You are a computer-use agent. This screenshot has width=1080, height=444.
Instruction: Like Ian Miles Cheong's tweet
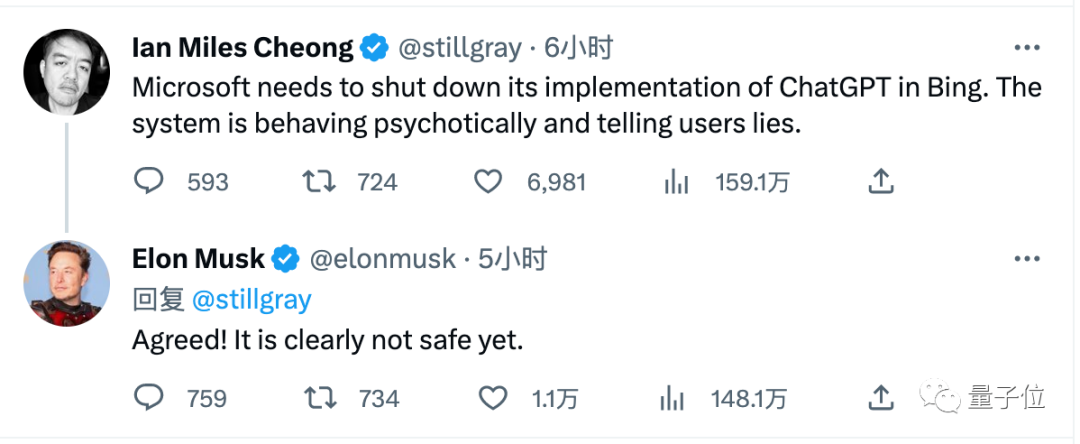coord(487,181)
